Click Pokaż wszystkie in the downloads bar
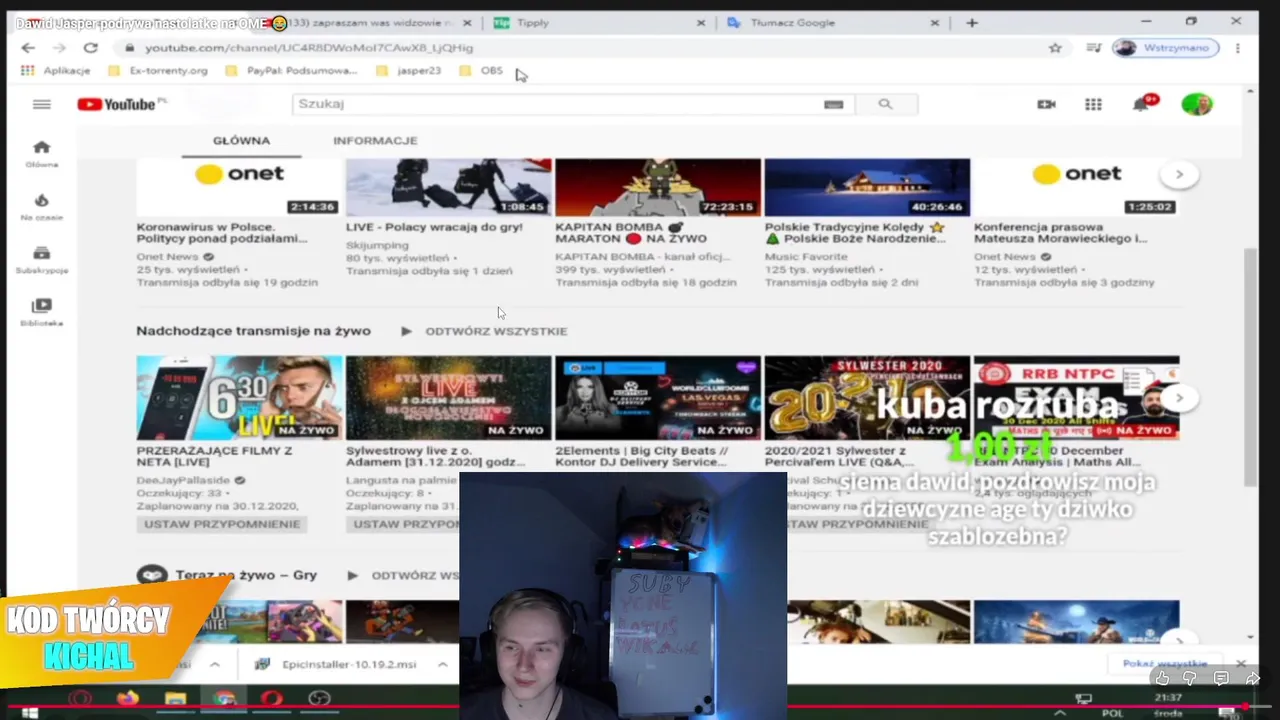This screenshot has height=720, width=1280. (x=1165, y=664)
